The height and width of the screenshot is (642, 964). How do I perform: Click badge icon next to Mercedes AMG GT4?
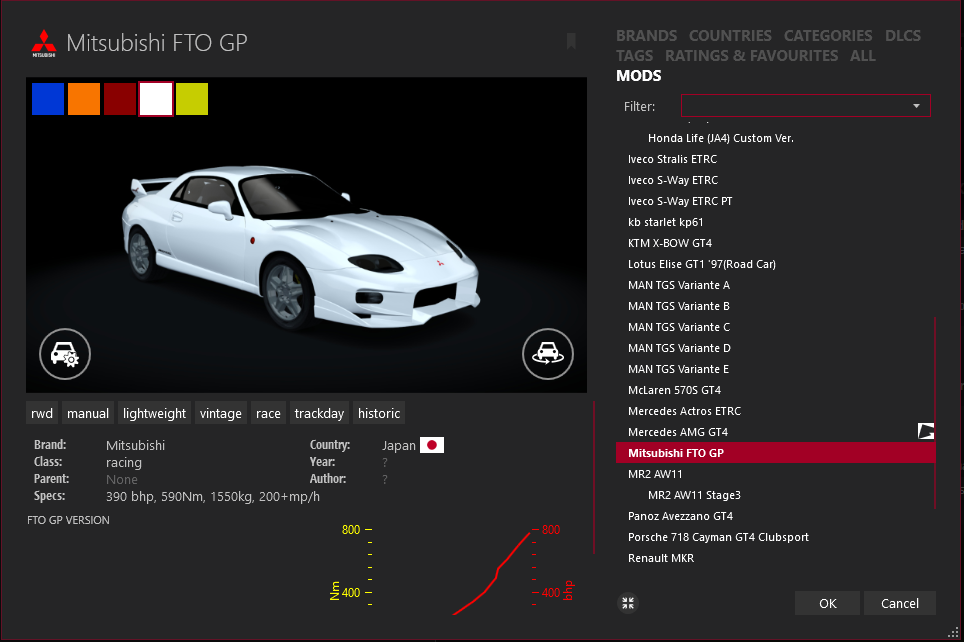point(926,431)
